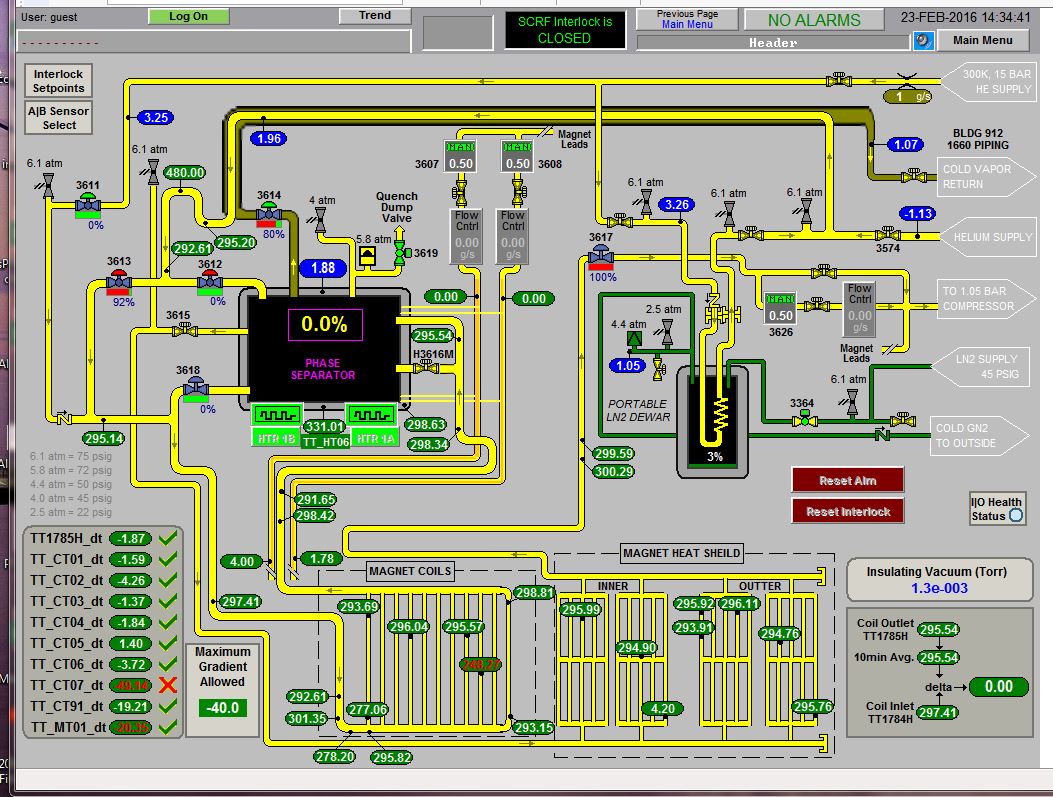Select valve 3618 icon
This screenshot has height=797, width=1053.
pos(195,388)
